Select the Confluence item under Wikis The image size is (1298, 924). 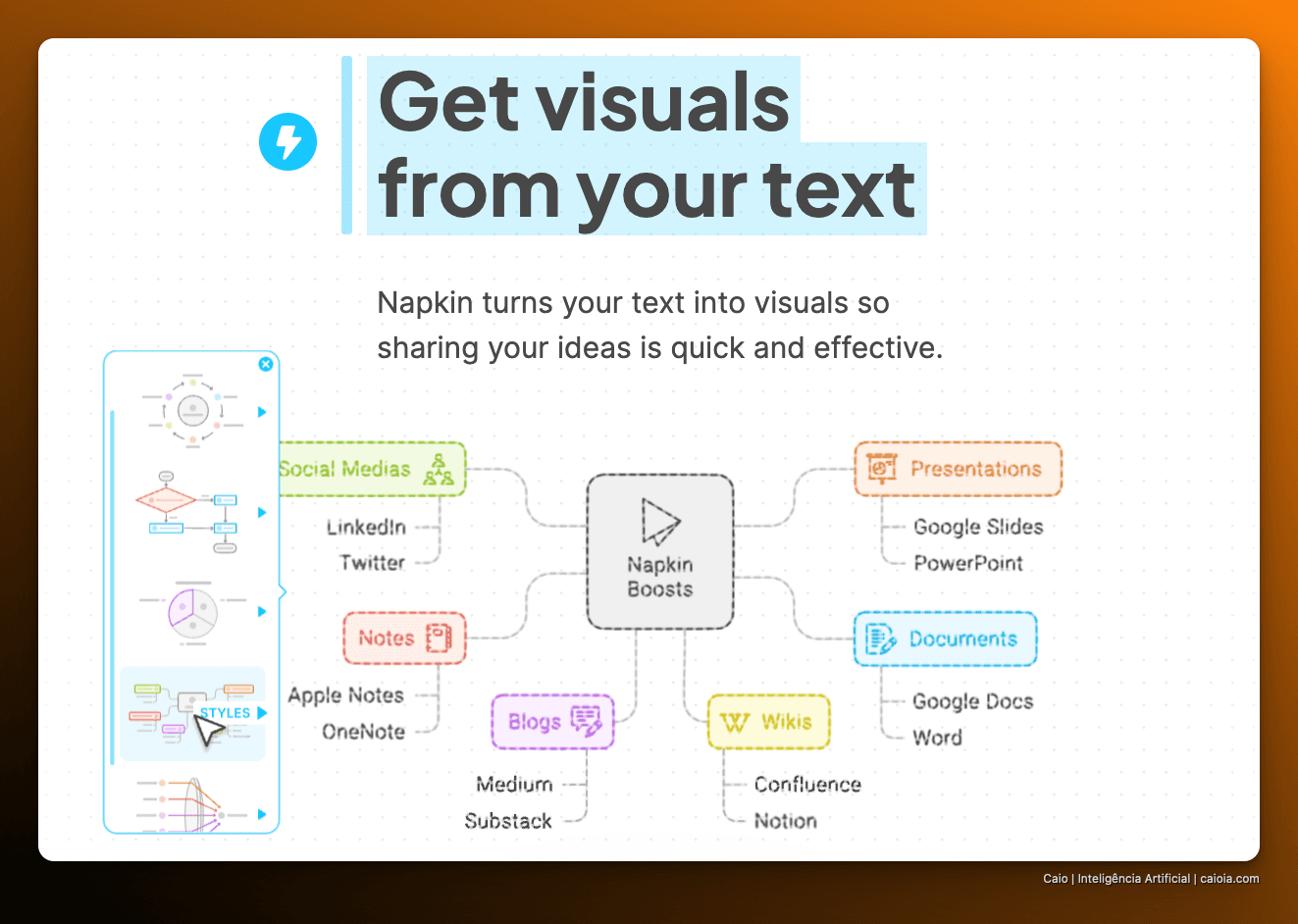pos(807,785)
